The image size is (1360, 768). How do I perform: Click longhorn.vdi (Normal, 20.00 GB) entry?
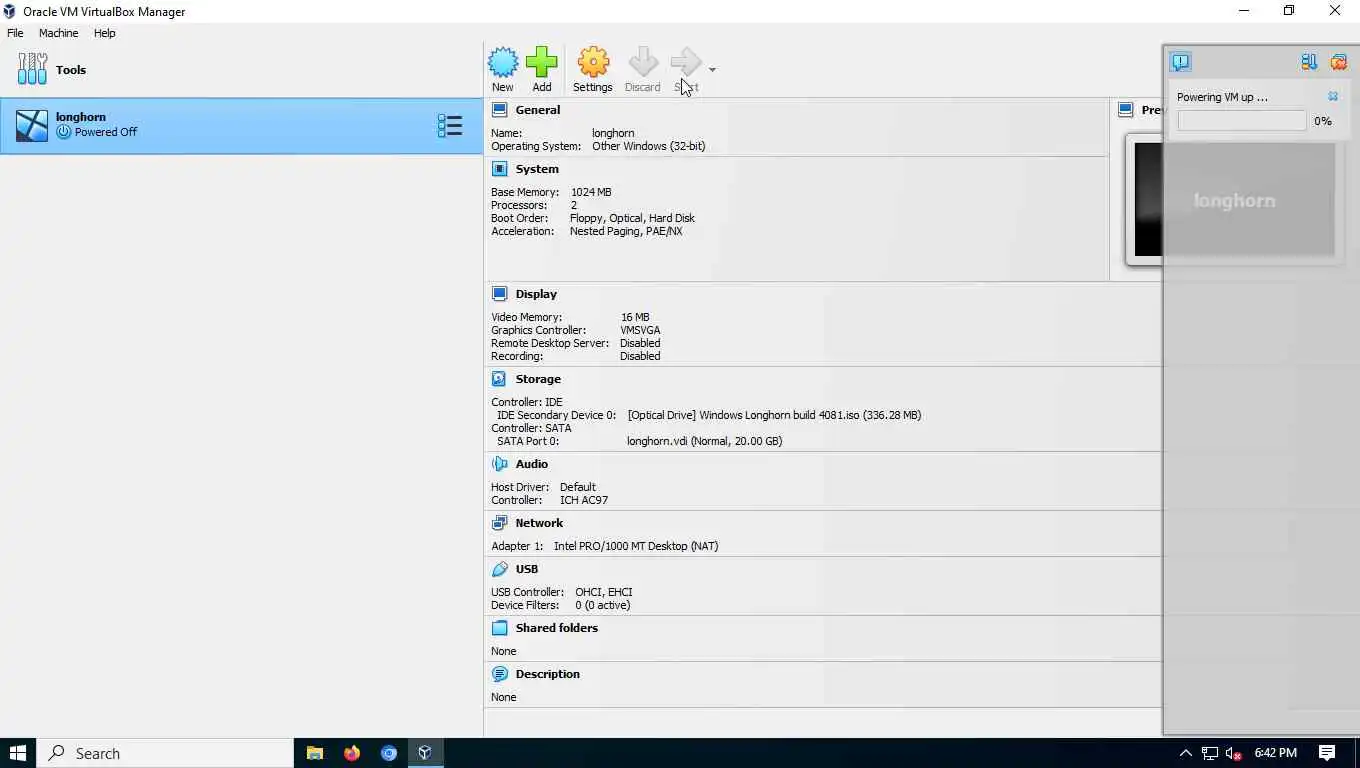pos(705,441)
